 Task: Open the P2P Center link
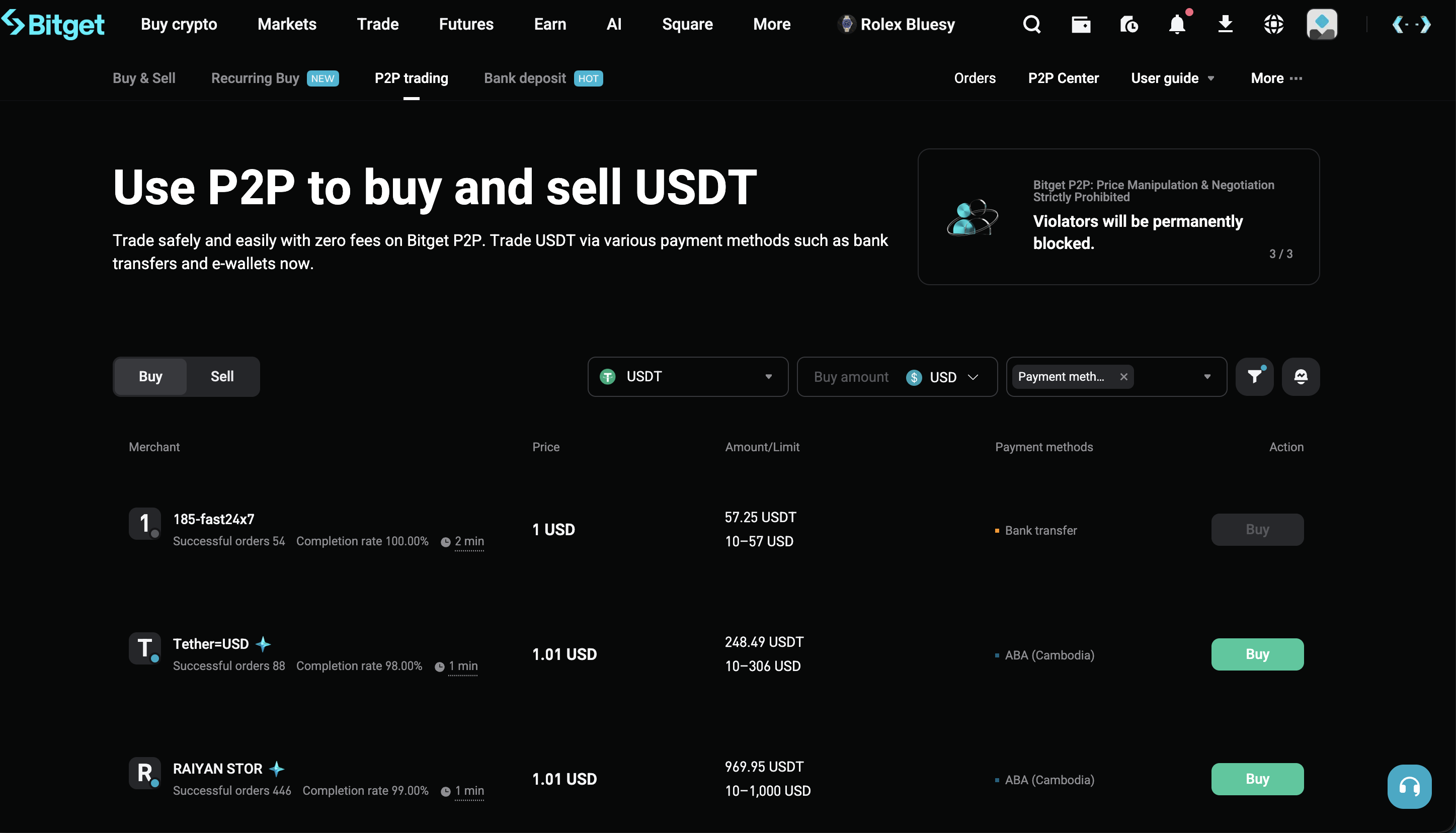(1063, 78)
